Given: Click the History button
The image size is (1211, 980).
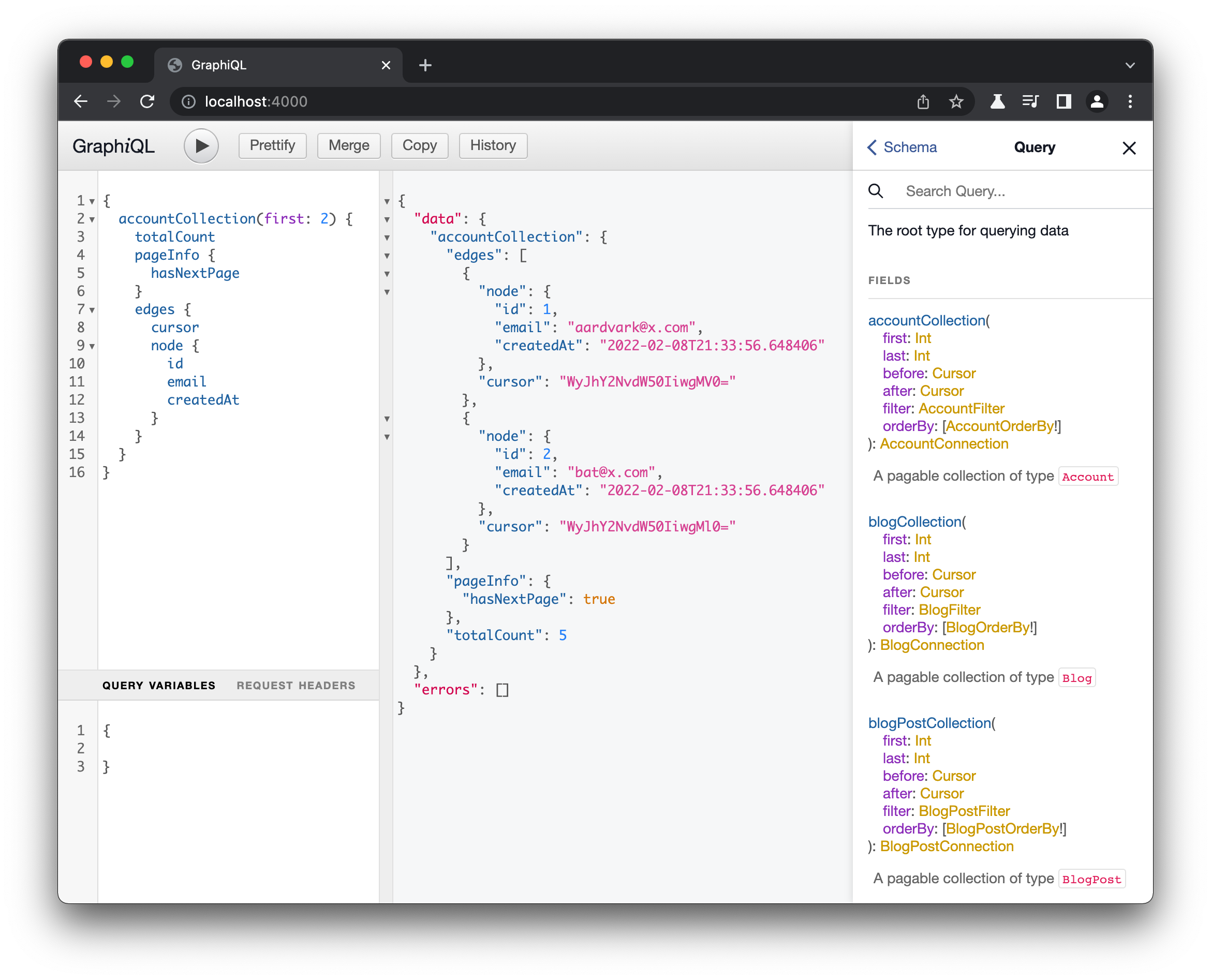Looking at the screenshot, I should pyautogui.click(x=492, y=145).
